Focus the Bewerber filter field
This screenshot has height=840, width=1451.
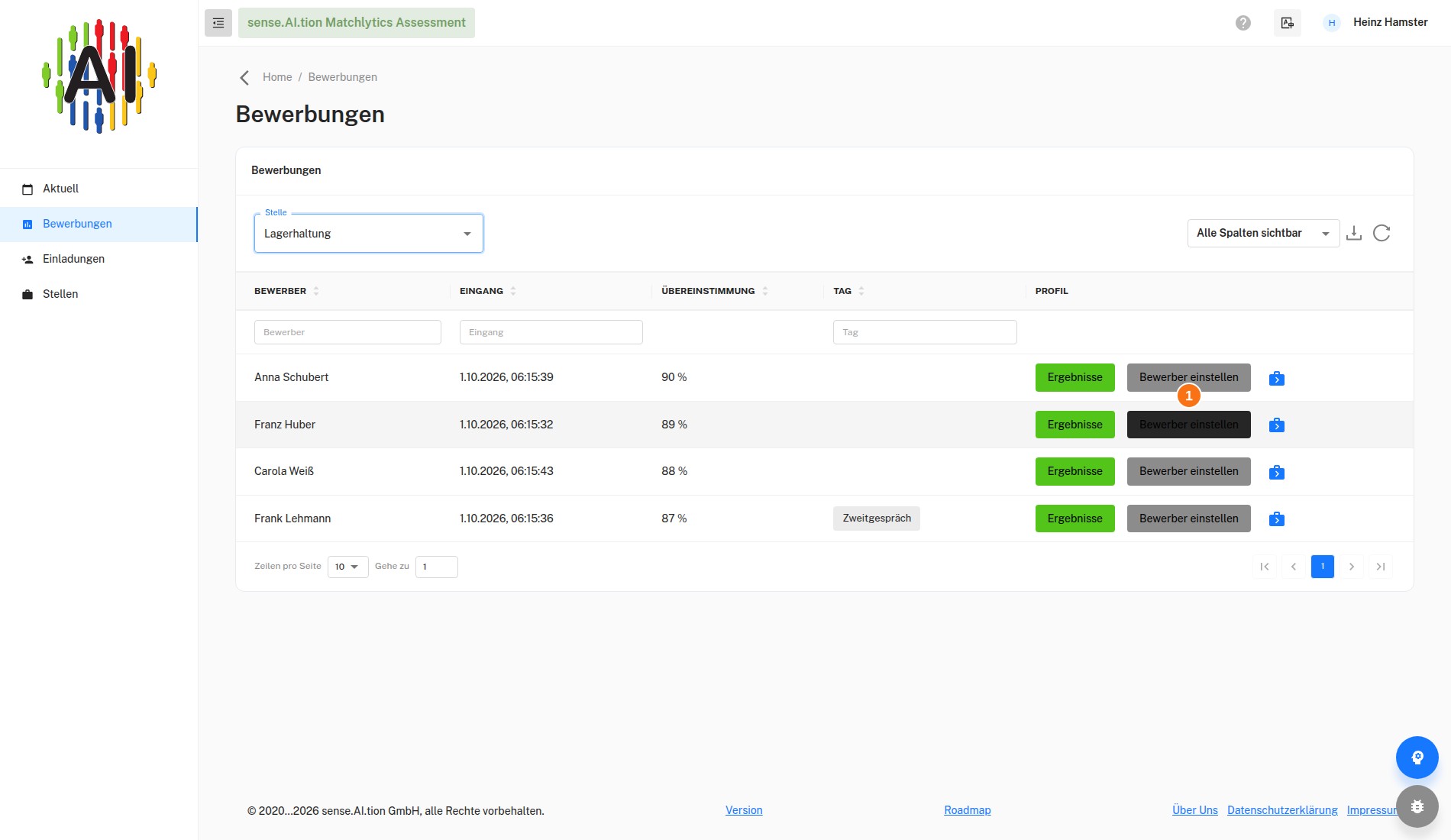(347, 332)
